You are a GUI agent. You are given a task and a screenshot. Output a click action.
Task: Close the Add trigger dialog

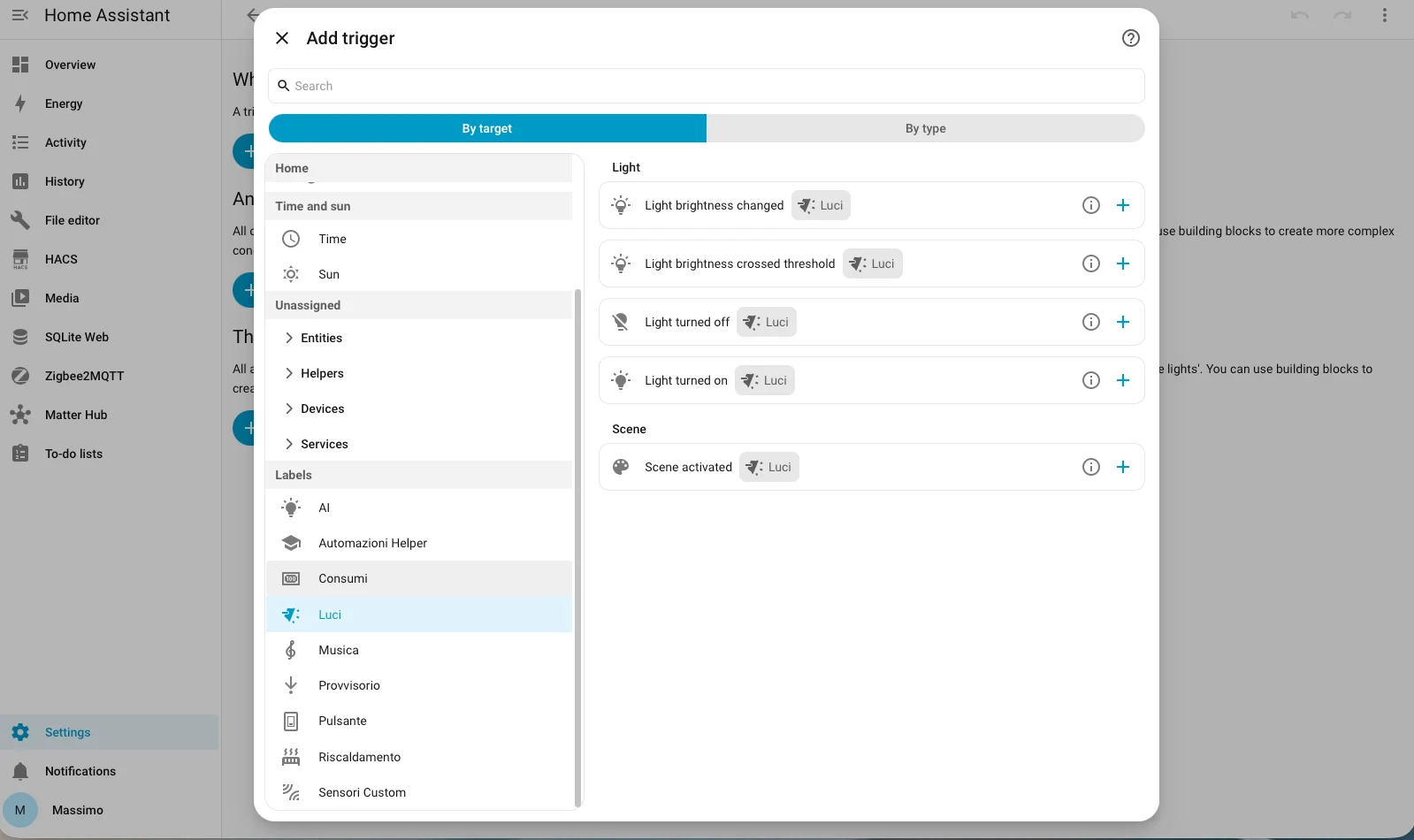click(x=282, y=38)
